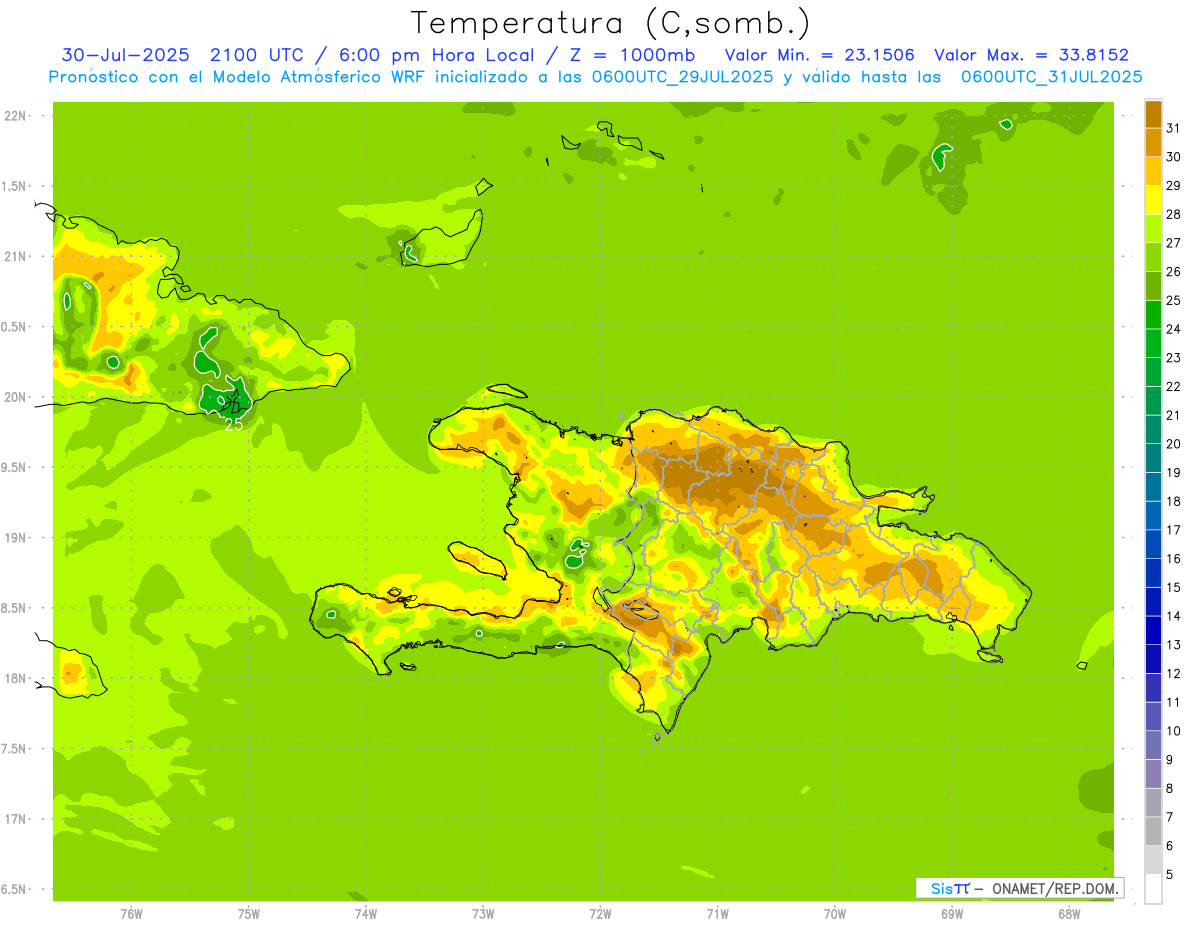Image resolution: width=1200 pixels, height=927 pixels.
Task: Click the 'SisTT – ONAMET/REP.DOM.' credit box
Action: pyautogui.click(x=1019, y=888)
